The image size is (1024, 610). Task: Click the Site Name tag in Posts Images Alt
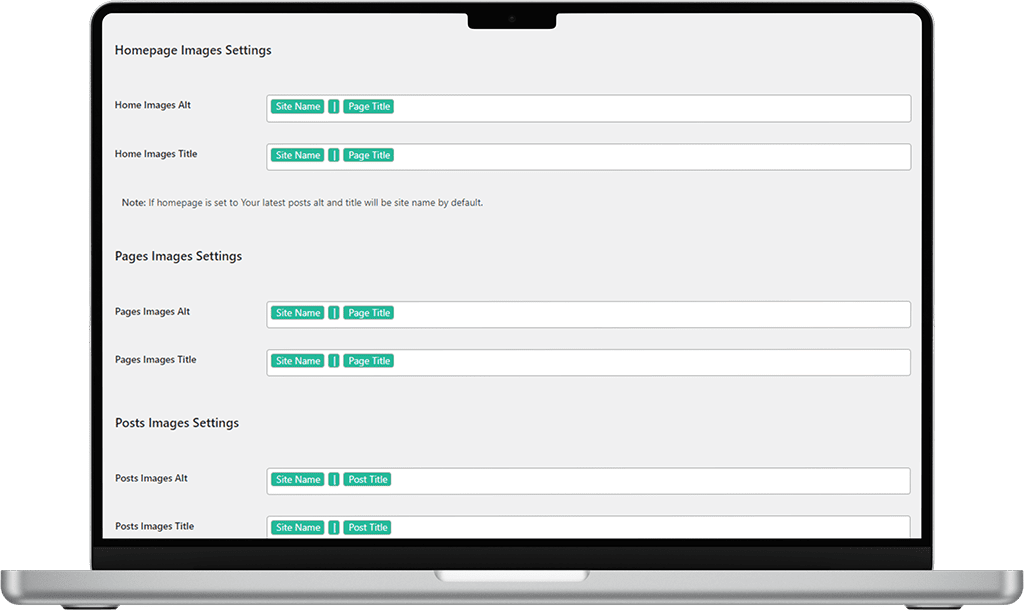point(297,479)
